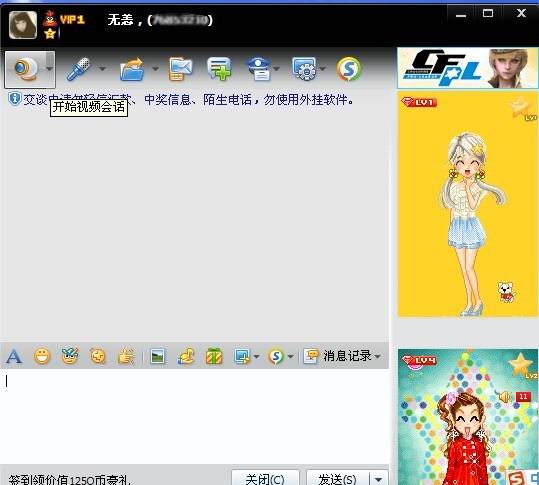Click the 签到领价值1250币豪礼 link
Image resolution: width=539 pixels, height=485 pixels.
pos(70,480)
